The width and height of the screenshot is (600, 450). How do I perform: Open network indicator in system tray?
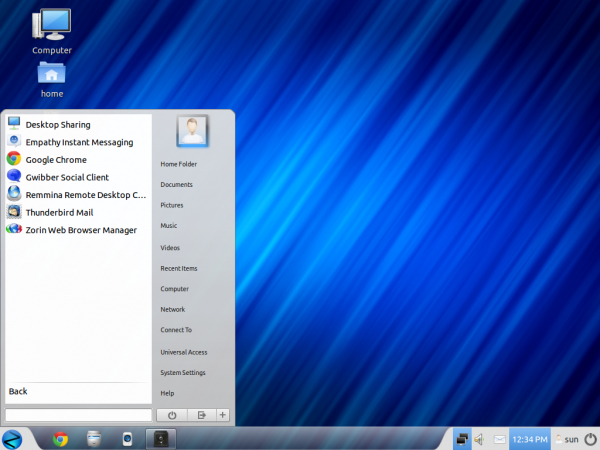pyautogui.click(x=462, y=439)
